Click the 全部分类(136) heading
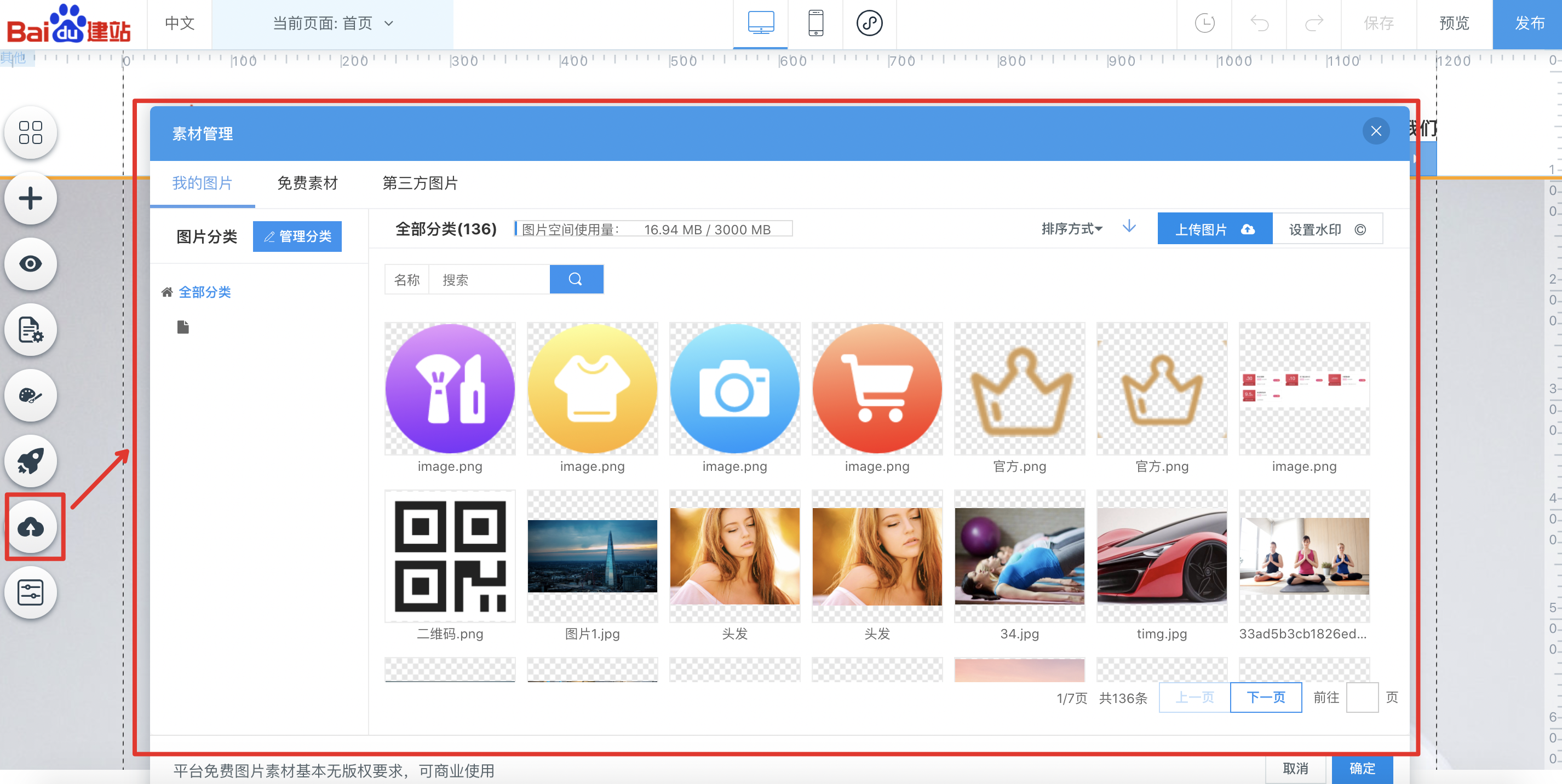Viewport: 1562px width, 784px height. click(446, 229)
